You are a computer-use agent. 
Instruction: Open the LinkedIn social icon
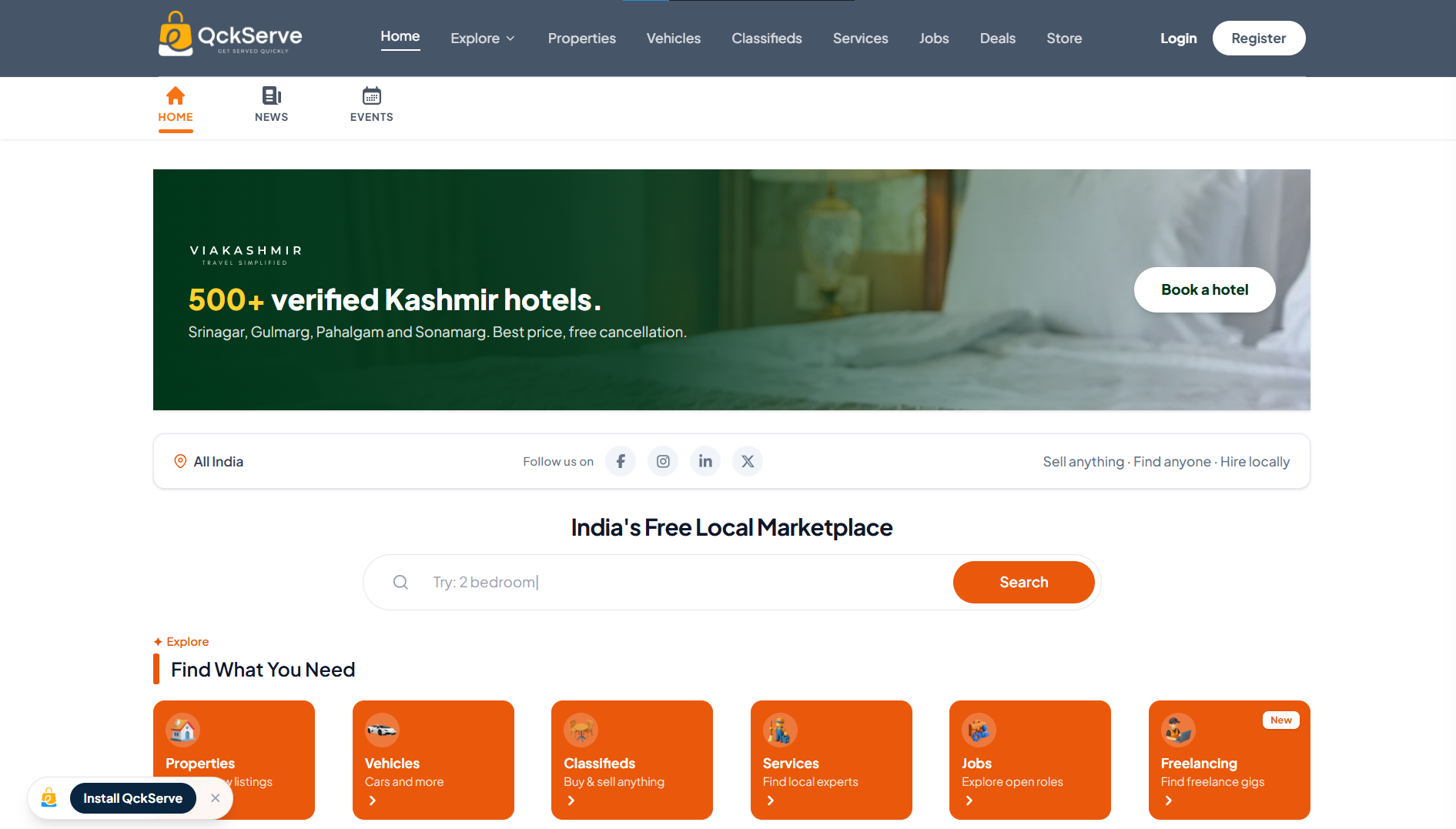click(x=705, y=461)
